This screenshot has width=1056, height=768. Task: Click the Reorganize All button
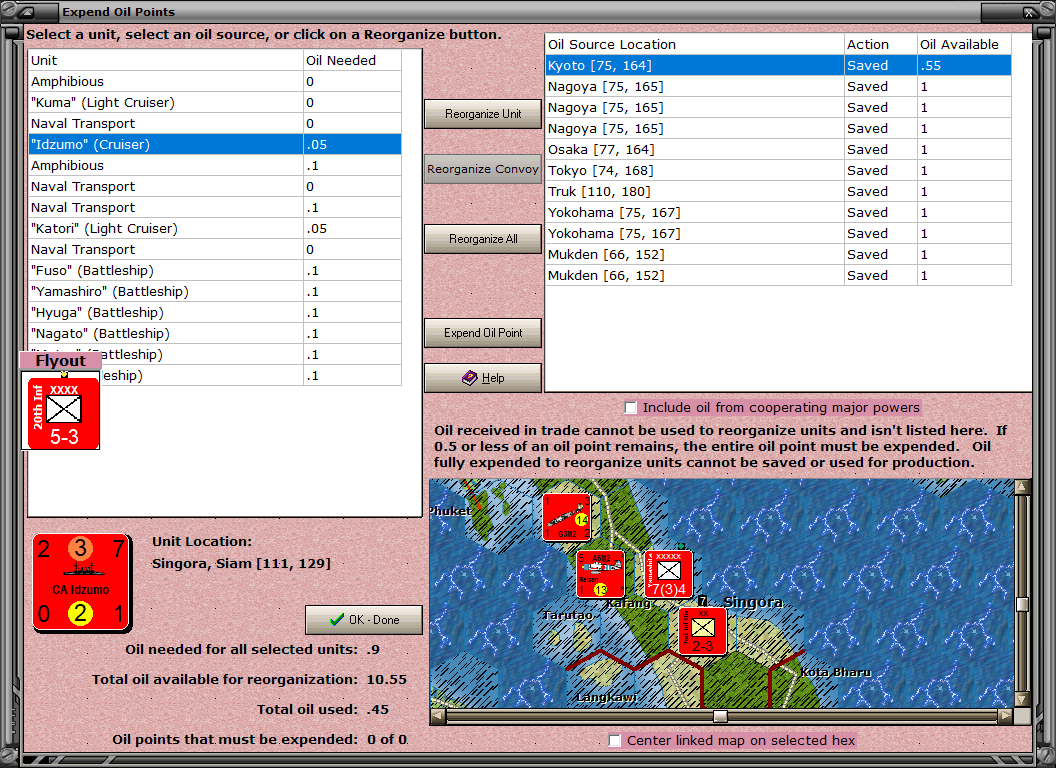pyautogui.click(x=483, y=238)
